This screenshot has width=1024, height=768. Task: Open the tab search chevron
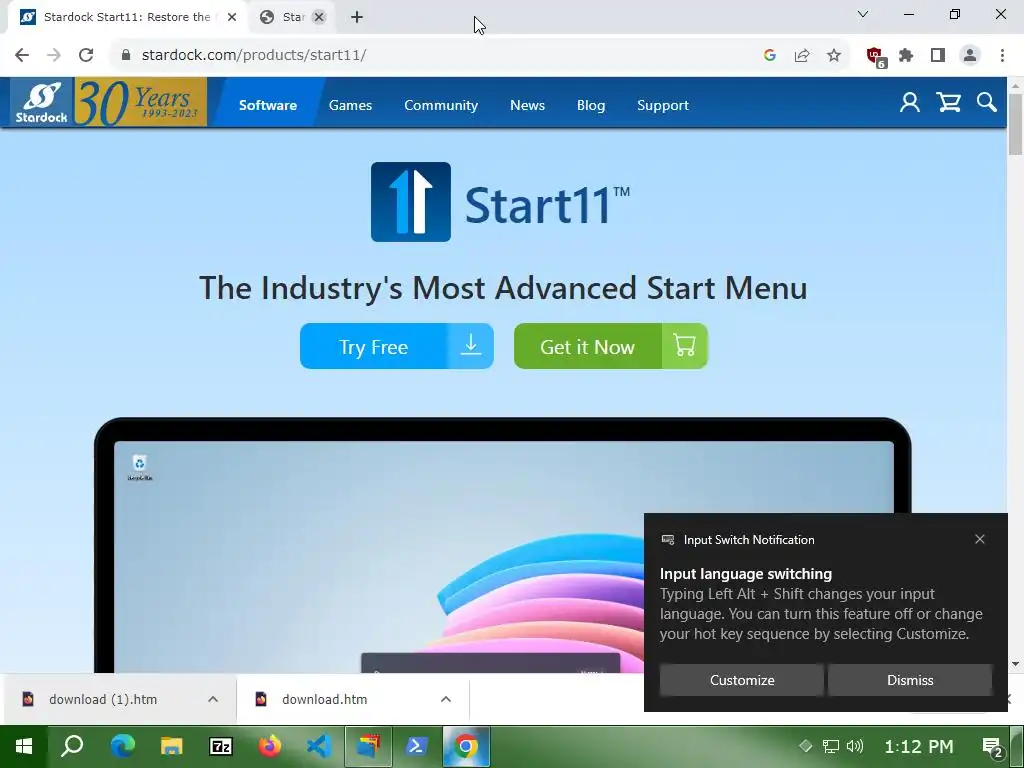862,14
